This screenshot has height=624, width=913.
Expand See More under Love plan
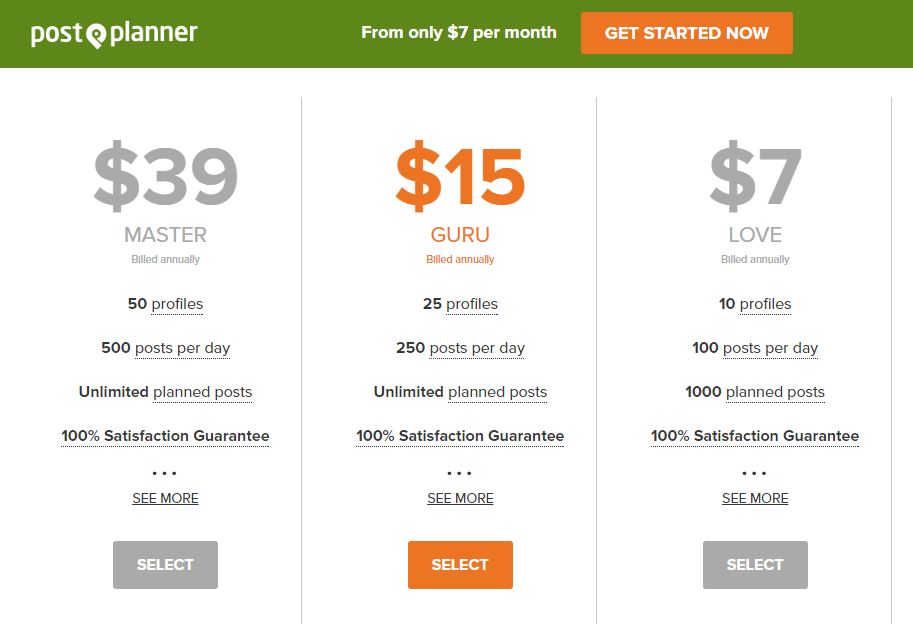click(x=755, y=498)
